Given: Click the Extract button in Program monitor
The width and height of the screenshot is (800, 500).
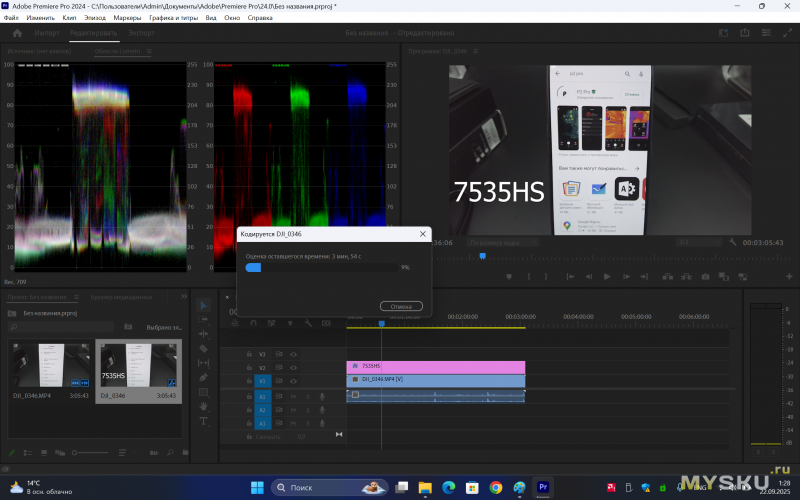Looking at the screenshot, I should (x=686, y=277).
